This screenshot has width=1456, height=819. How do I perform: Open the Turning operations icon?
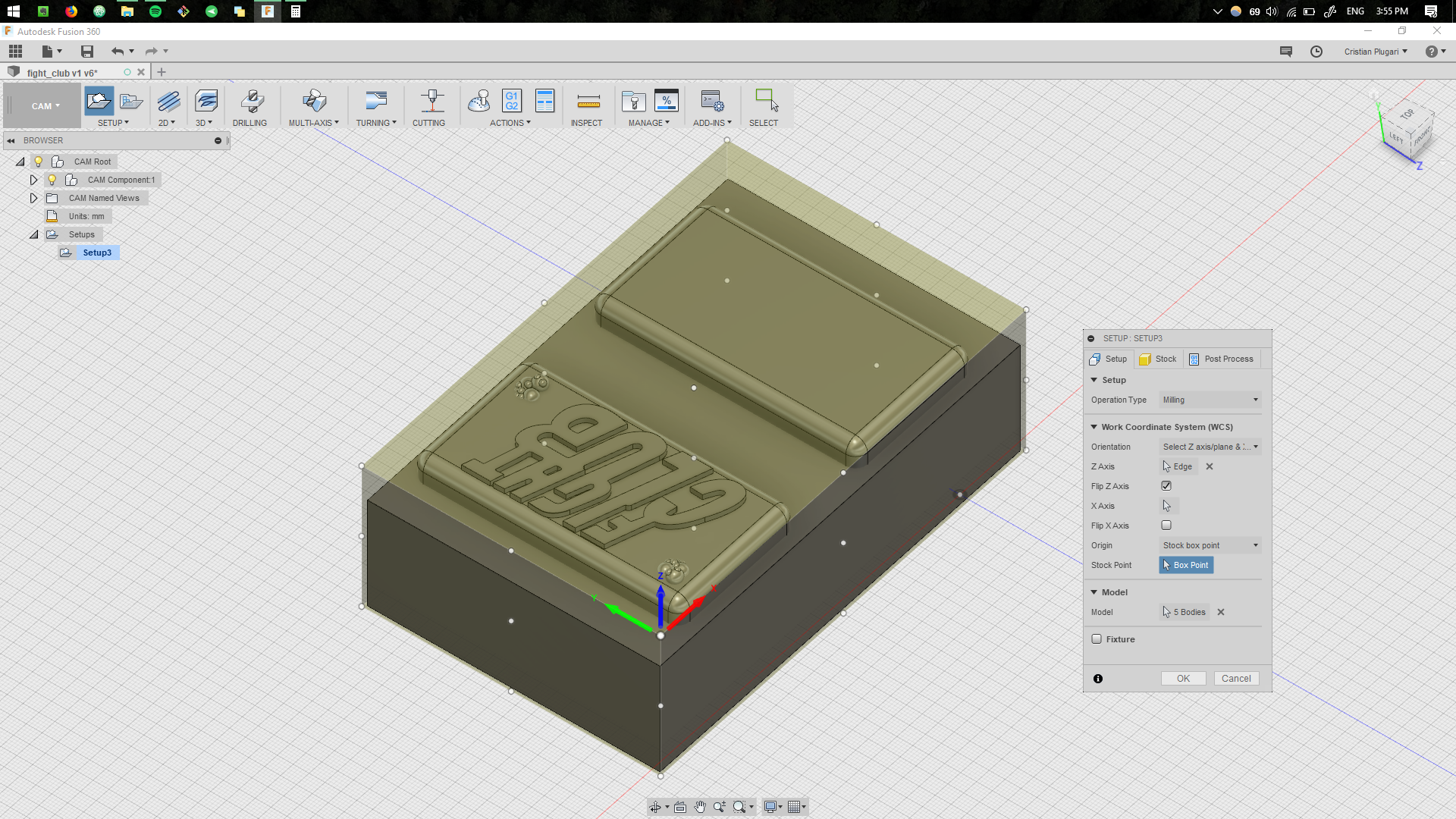point(376,101)
